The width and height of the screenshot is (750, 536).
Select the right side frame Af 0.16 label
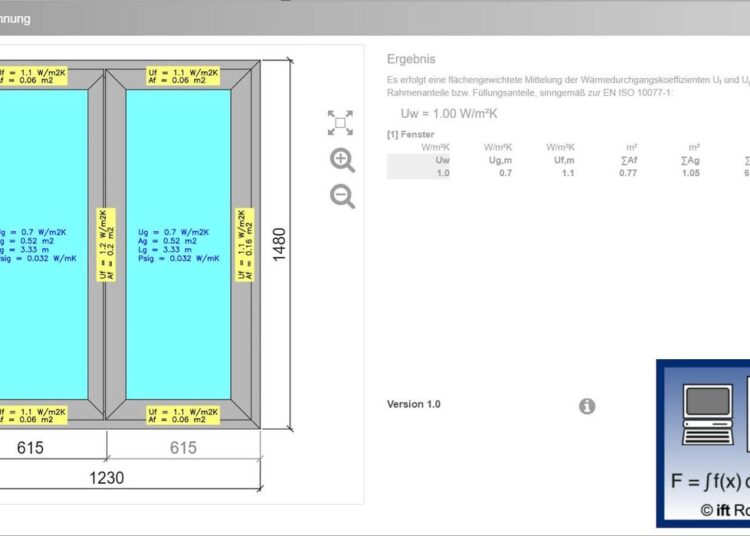point(244,244)
